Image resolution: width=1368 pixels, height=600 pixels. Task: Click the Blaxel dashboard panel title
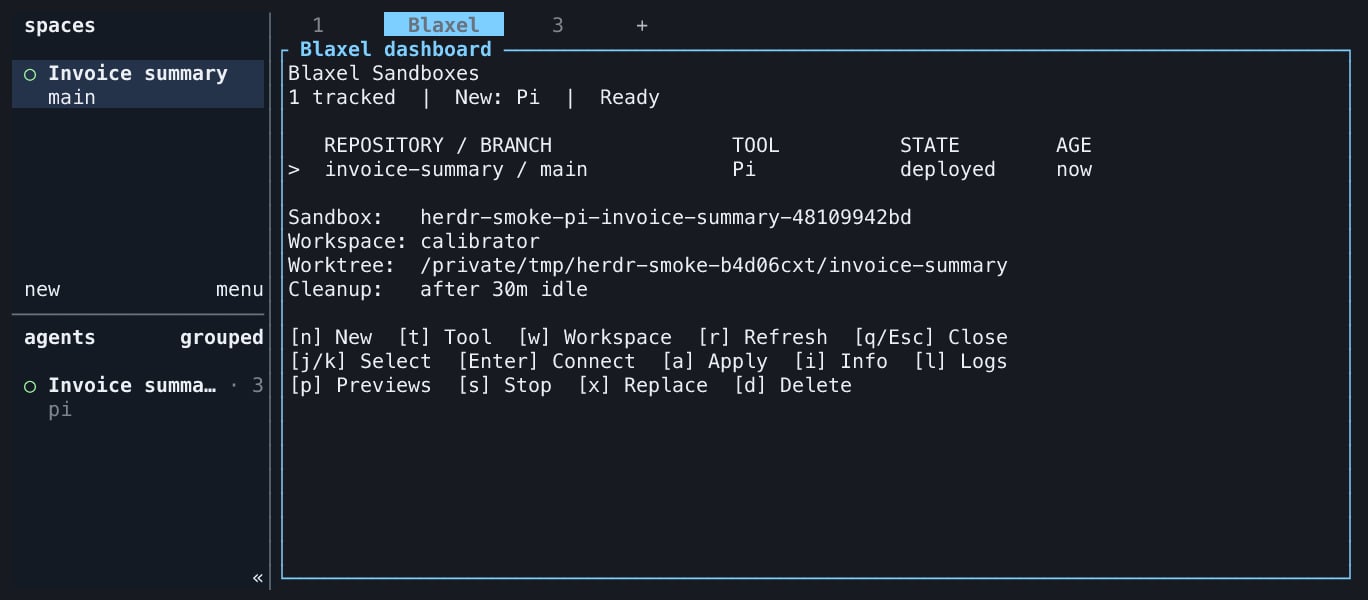[x=396, y=50]
